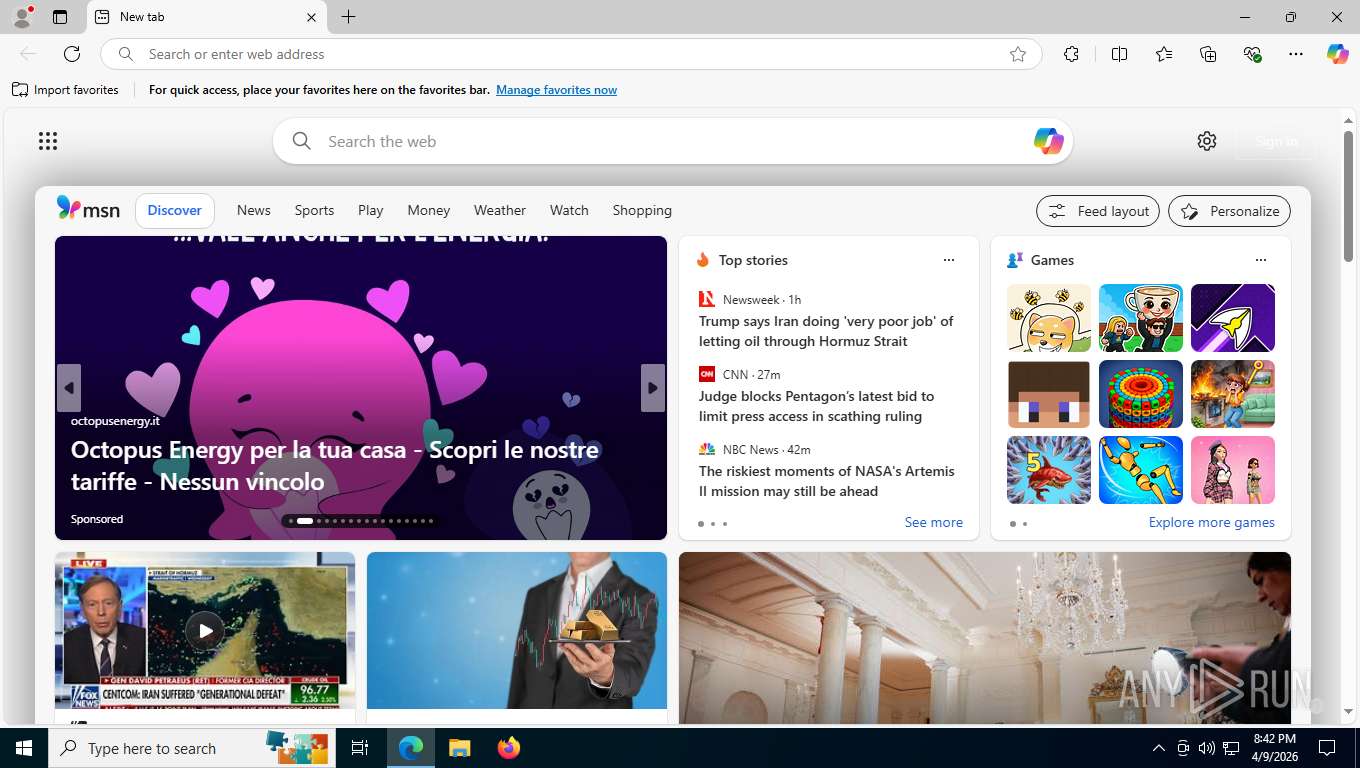Open the Shiba dog with bees game

[x=1049, y=318]
